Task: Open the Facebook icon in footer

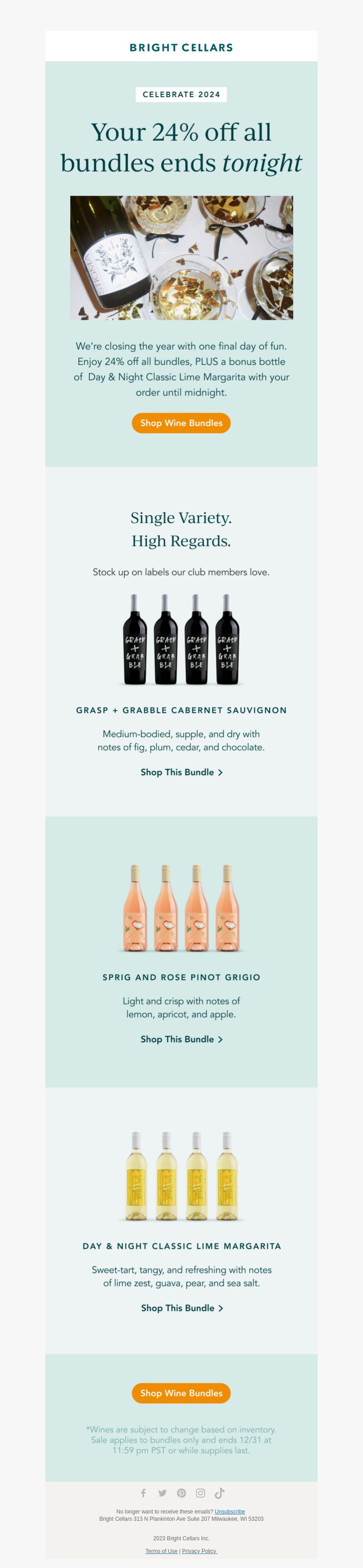Action: tap(143, 1493)
